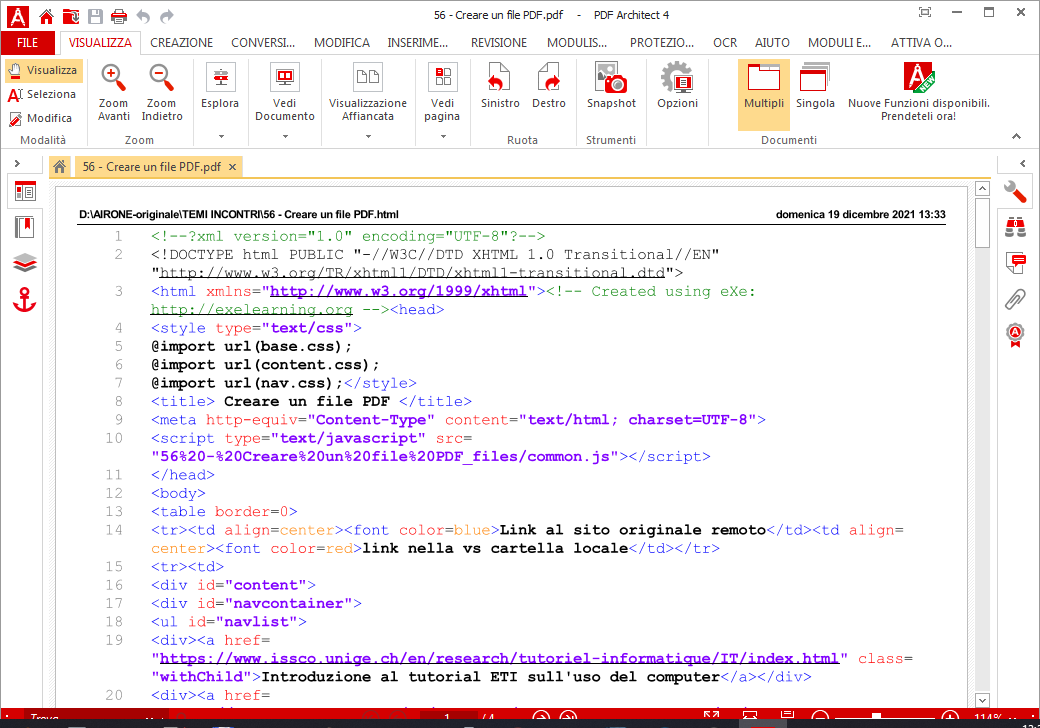Expand the Vedi pagina dropdown
Image resolution: width=1040 pixels, height=728 pixels.
pos(443,137)
